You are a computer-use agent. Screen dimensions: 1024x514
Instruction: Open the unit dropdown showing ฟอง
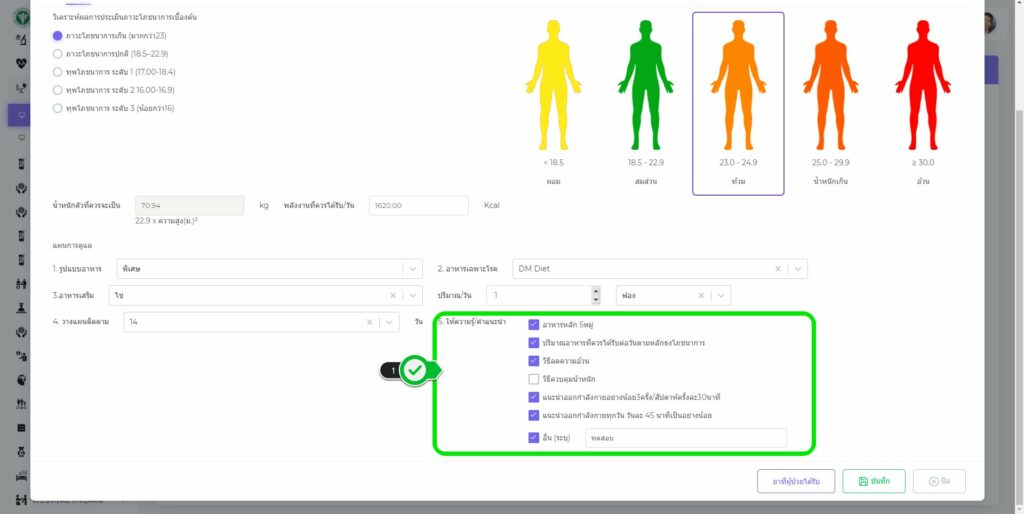[721, 296]
